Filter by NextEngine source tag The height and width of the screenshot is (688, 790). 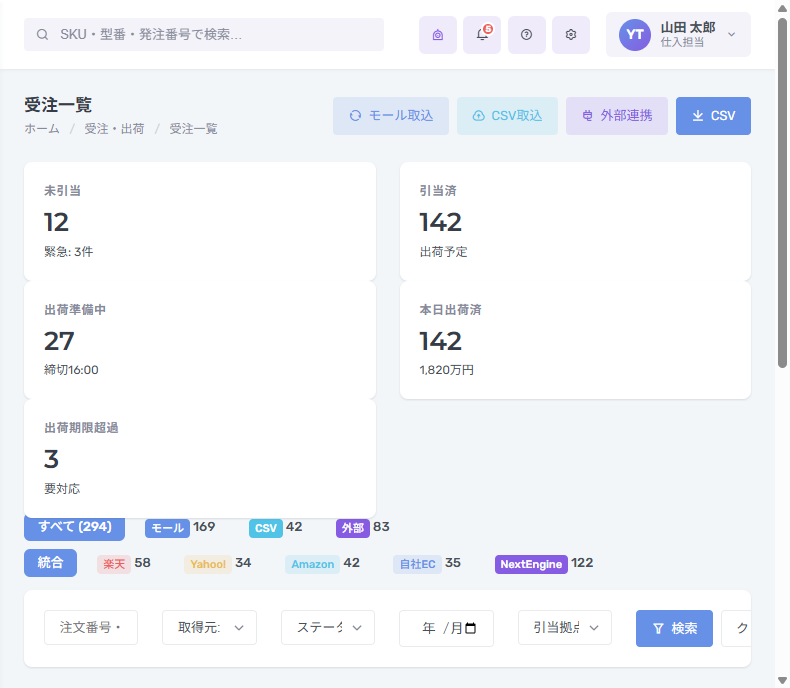(x=531, y=564)
